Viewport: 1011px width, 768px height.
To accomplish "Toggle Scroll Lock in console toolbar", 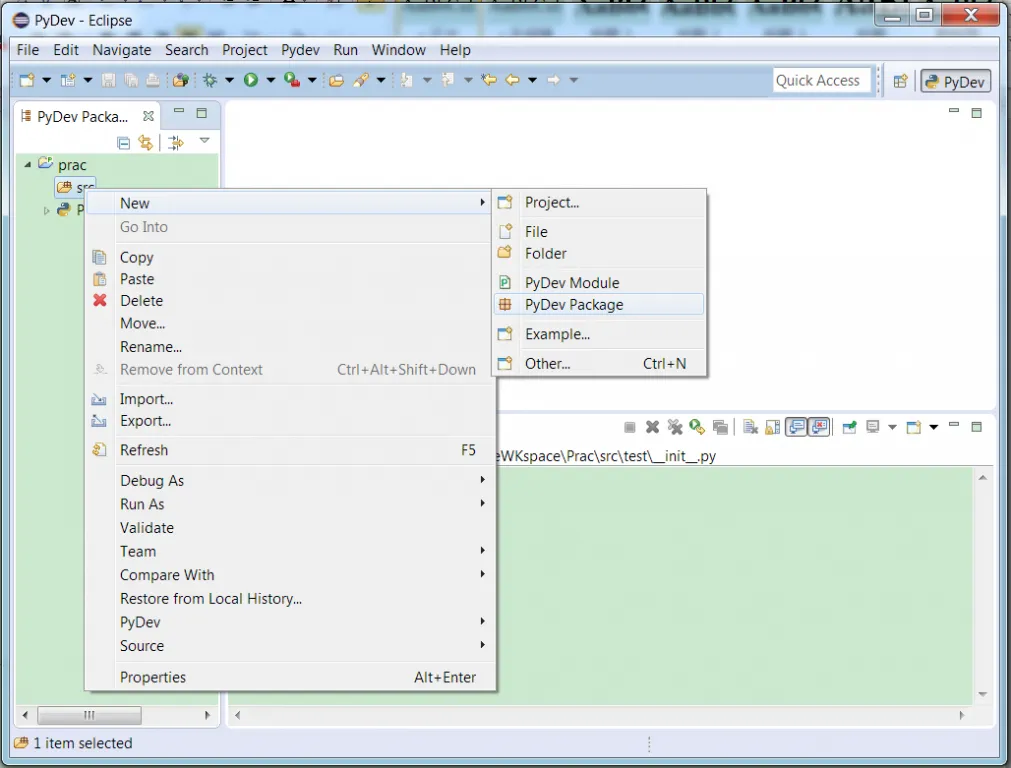I will tap(772, 427).
